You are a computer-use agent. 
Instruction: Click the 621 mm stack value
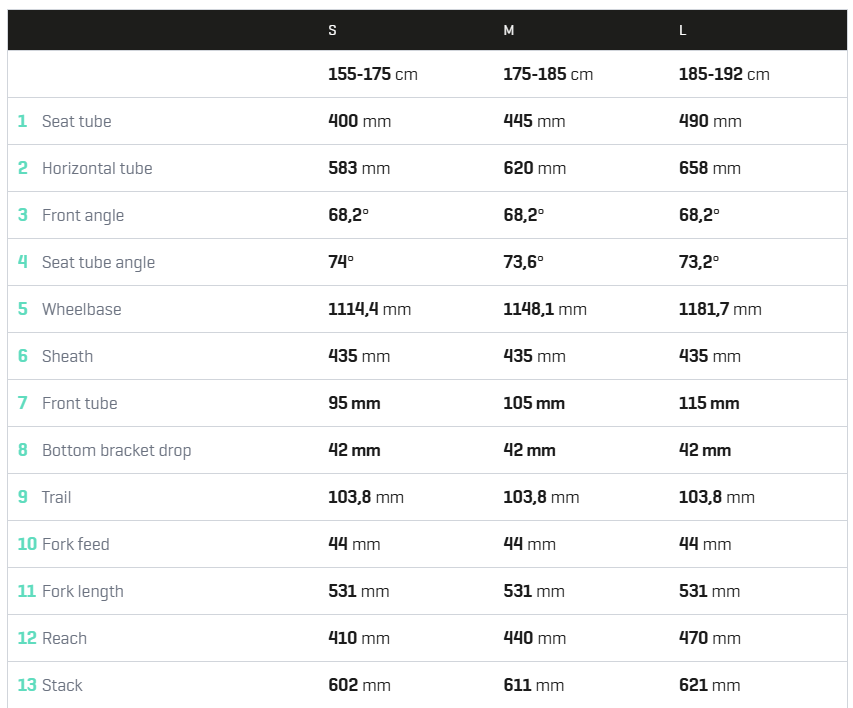pos(709,685)
